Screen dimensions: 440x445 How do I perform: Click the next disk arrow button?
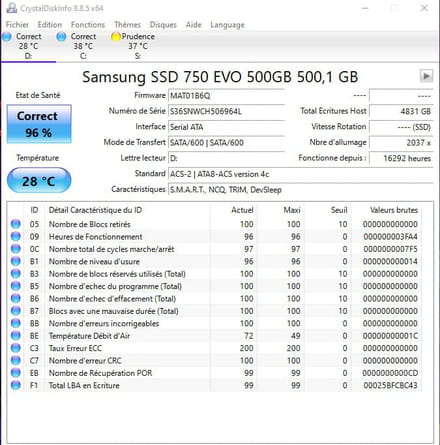tap(426, 76)
